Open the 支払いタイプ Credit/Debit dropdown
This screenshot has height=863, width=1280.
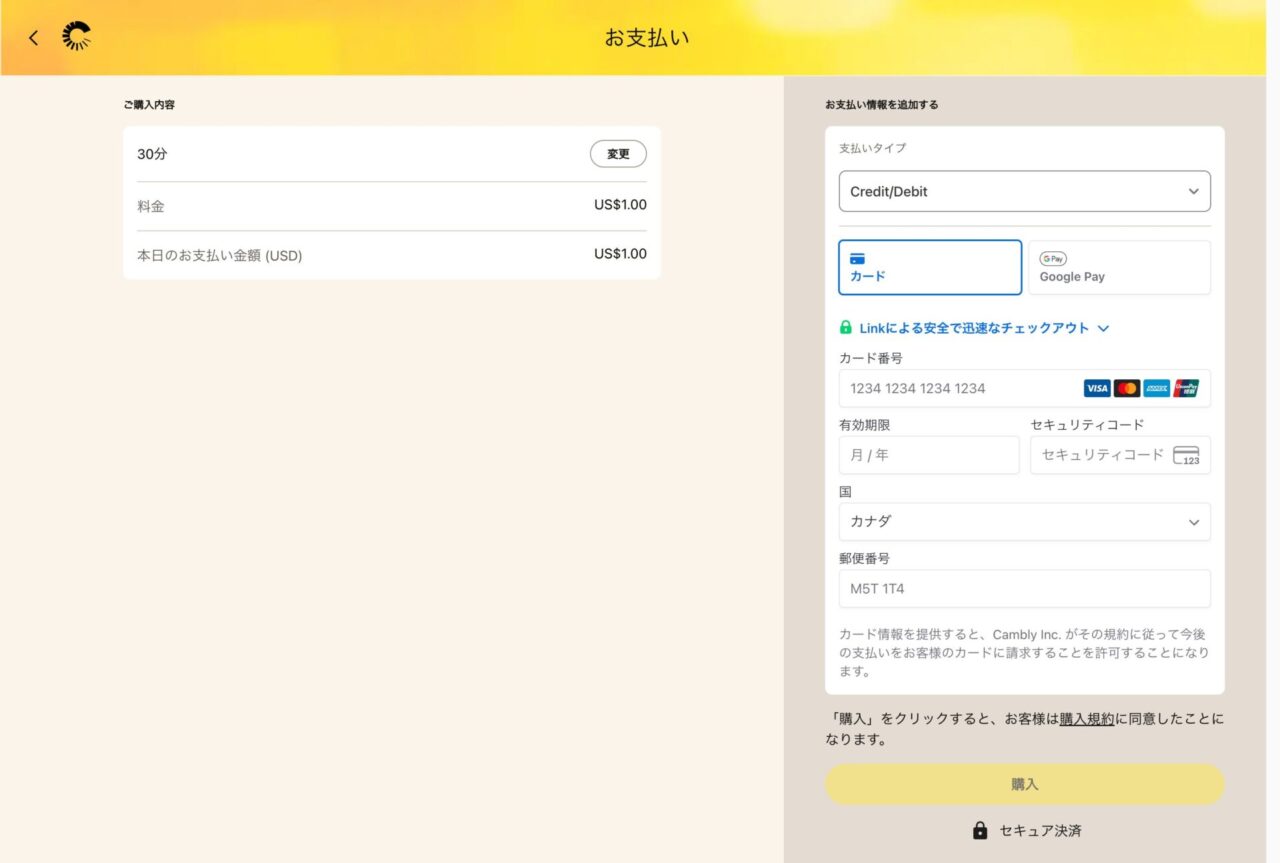(1024, 191)
